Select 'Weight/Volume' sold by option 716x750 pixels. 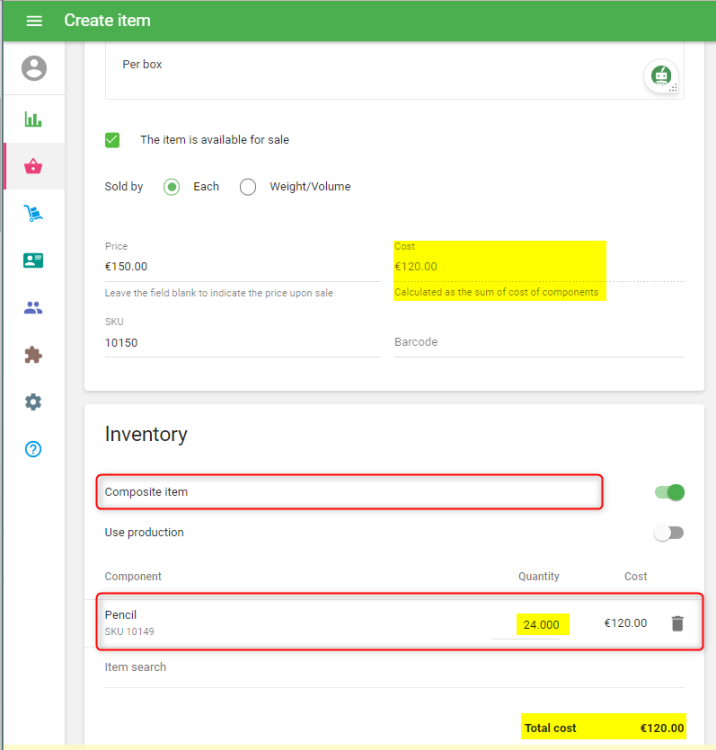[x=248, y=187]
